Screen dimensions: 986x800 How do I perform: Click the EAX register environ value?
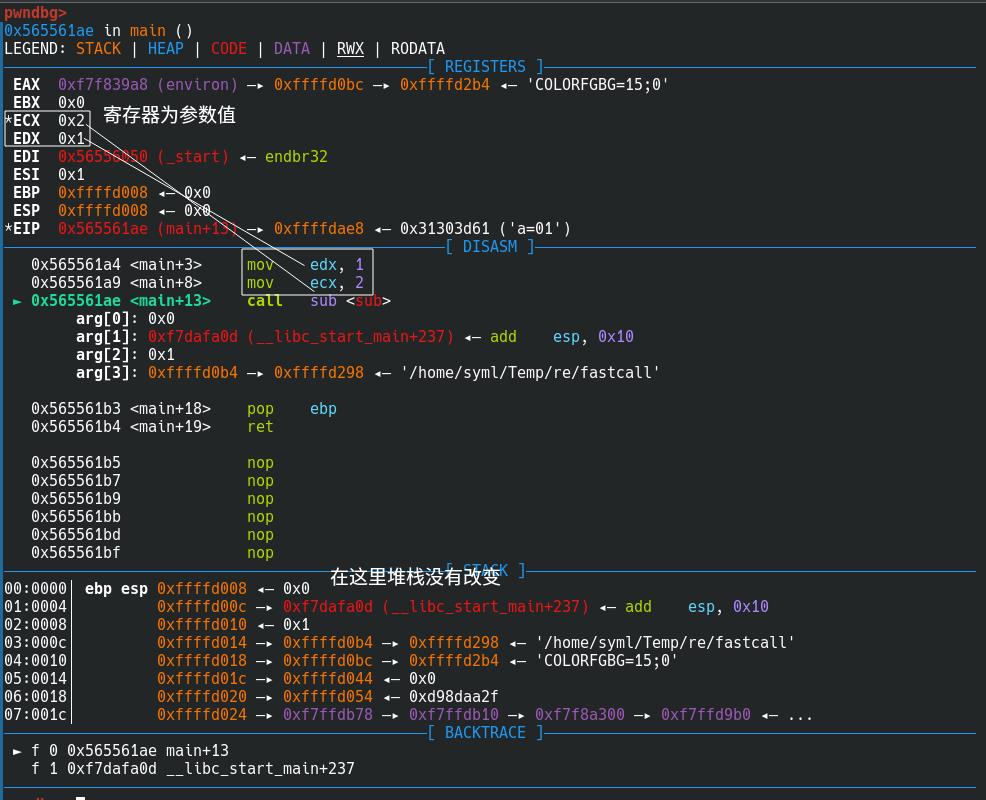click(148, 85)
